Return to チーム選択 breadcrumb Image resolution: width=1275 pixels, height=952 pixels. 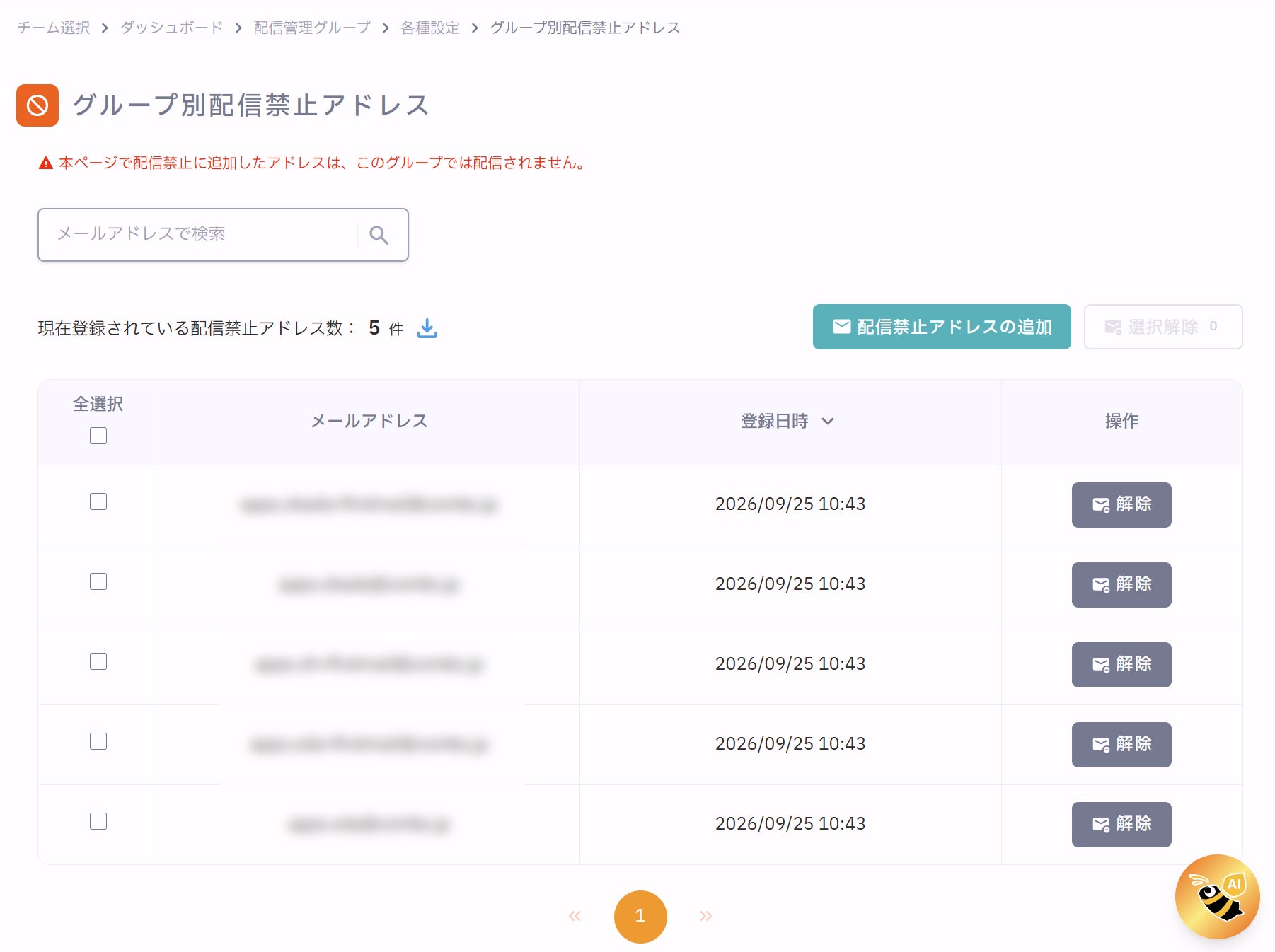pos(54,28)
